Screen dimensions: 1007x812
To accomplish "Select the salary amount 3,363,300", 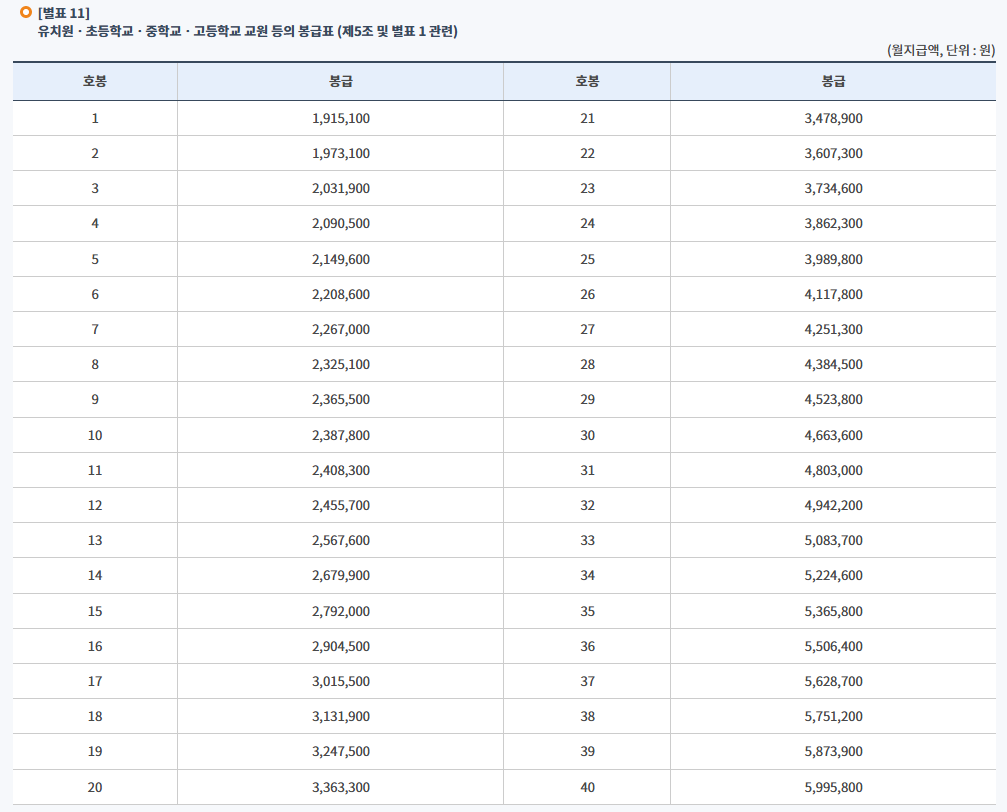I will 340,787.
